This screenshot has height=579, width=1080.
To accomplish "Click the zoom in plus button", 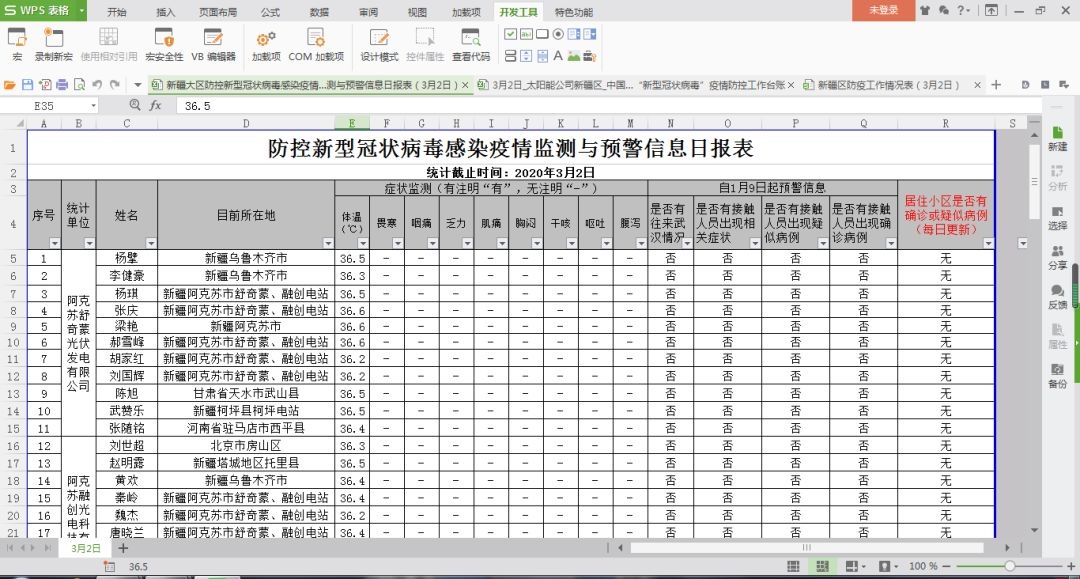I will (x=1071, y=566).
